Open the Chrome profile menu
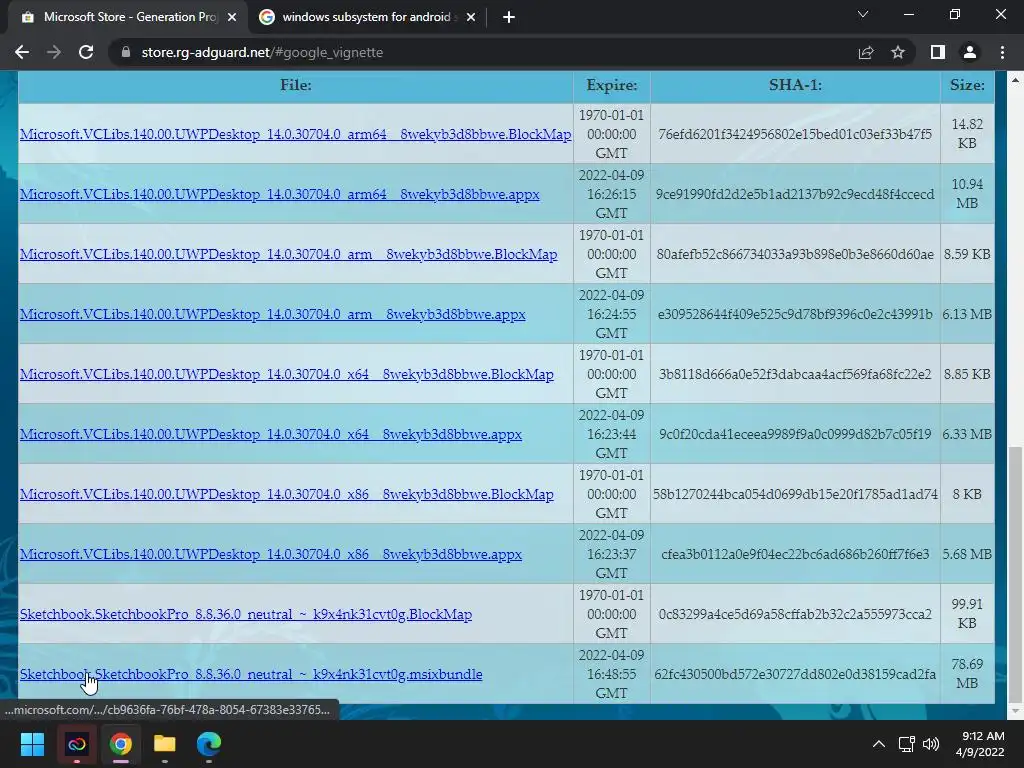The width and height of the screenshot is (1024, 768). coord(970,52)
